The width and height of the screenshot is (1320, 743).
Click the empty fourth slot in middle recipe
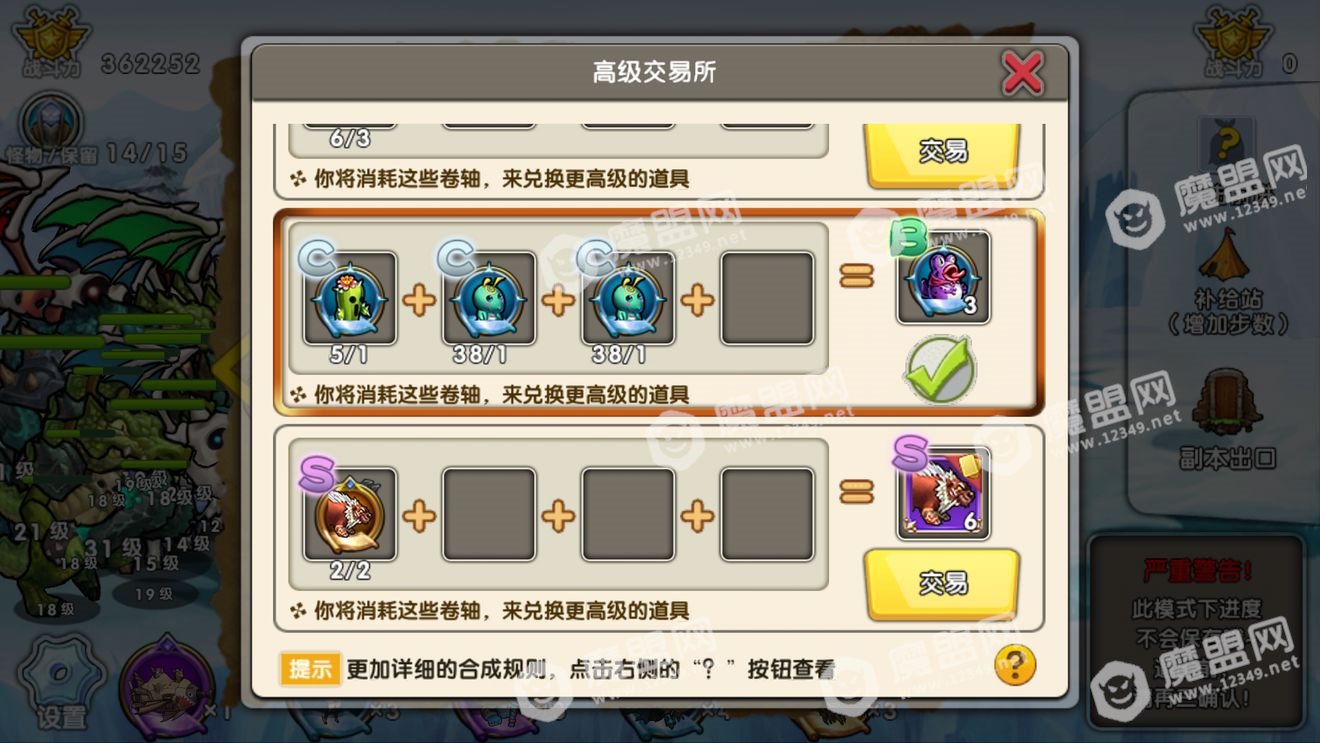click(767, 298)
